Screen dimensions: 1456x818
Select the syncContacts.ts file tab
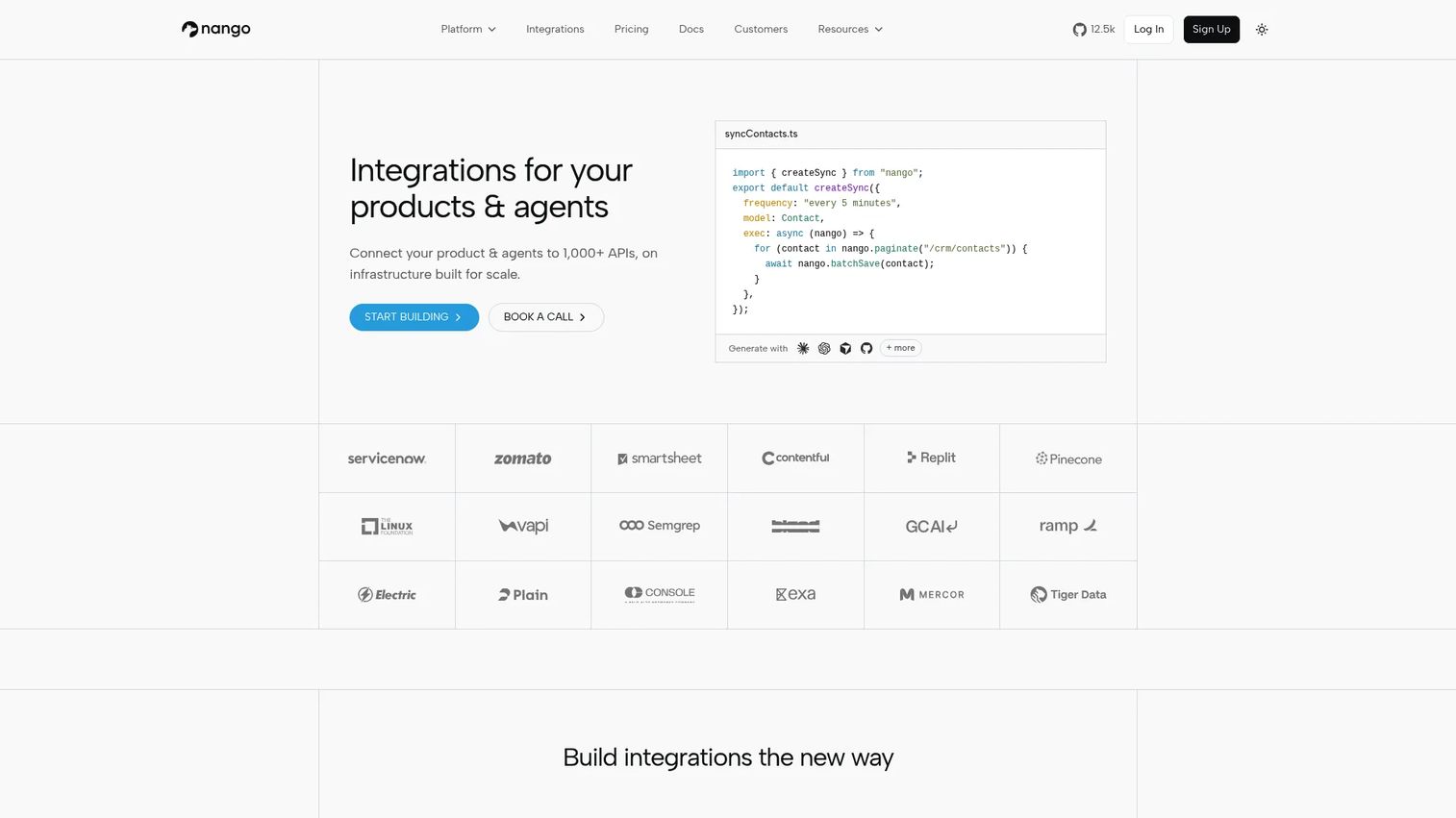tap(761, 134)
